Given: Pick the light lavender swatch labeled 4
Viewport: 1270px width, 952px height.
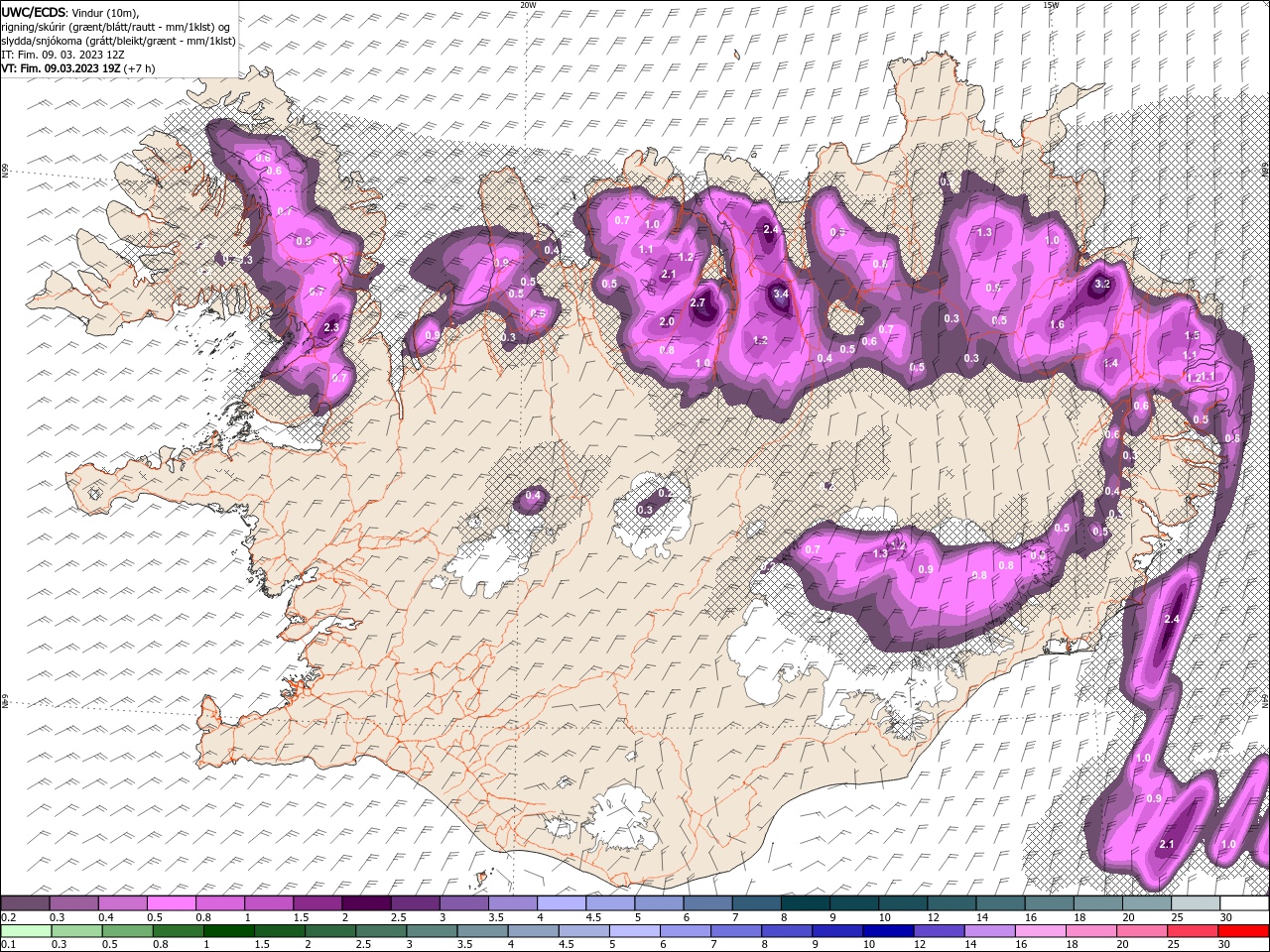Looking at the screenshot, I should (561, 902).
